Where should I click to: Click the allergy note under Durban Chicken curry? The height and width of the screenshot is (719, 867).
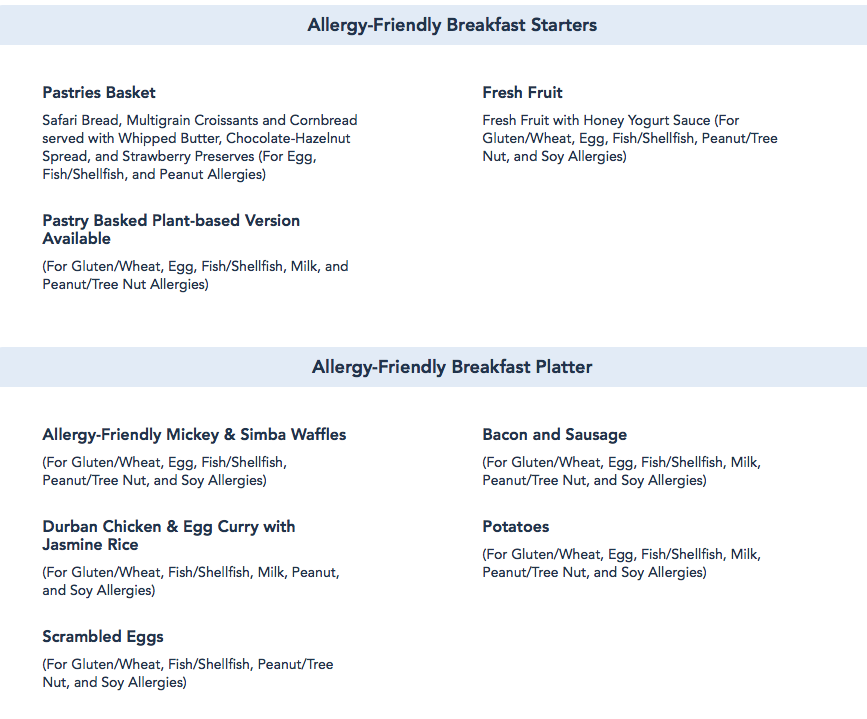tap(190, 581)
